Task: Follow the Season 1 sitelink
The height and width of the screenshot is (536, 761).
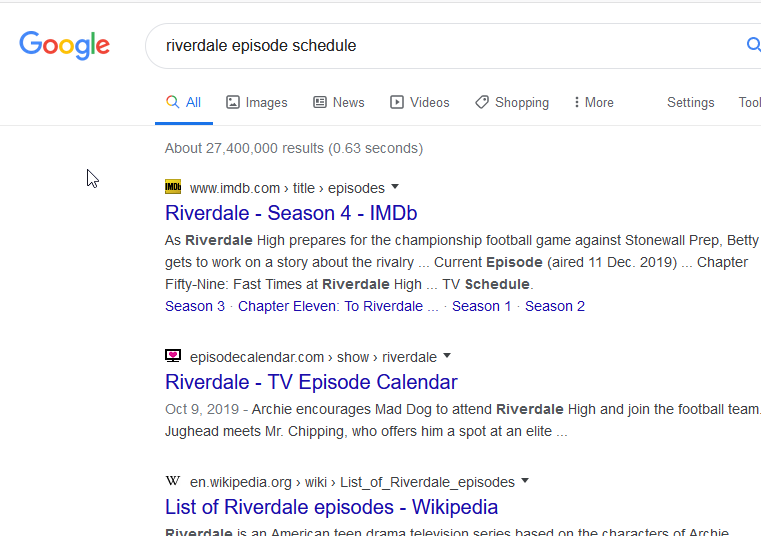Action: click(481, 306)
